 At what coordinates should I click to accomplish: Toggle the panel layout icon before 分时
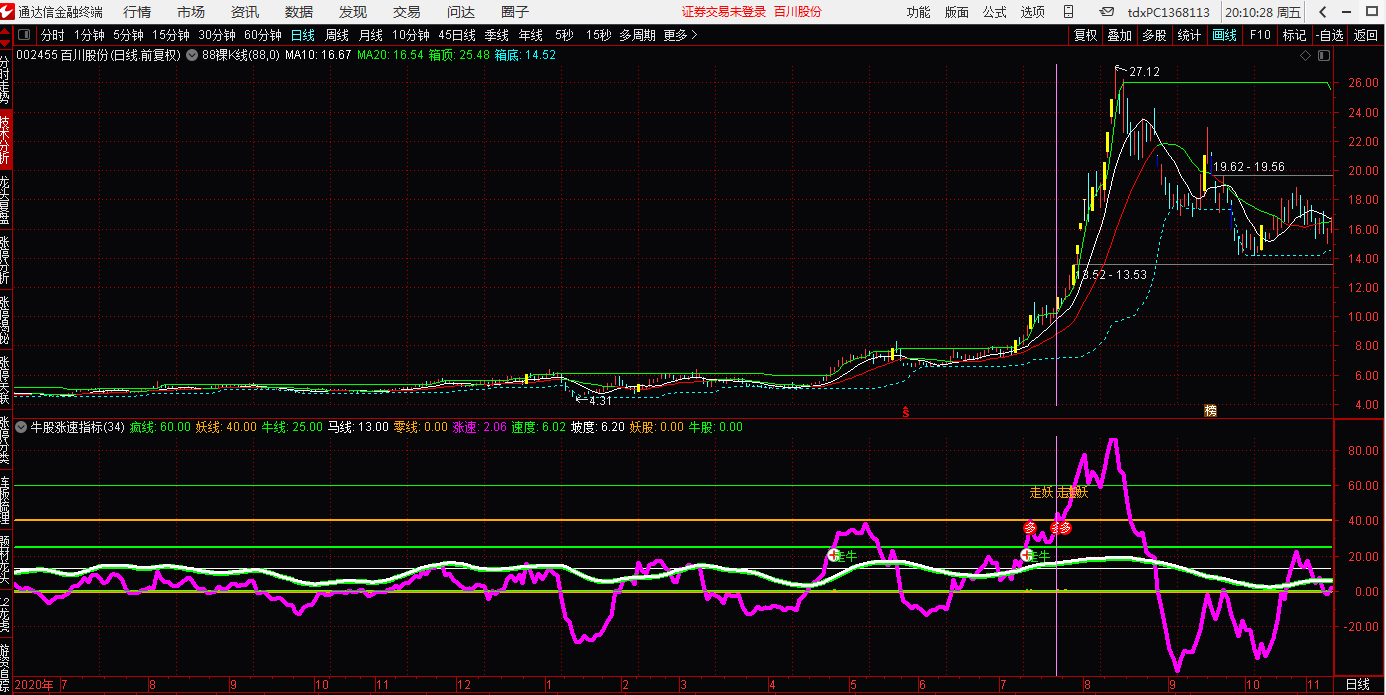point(25,35)
